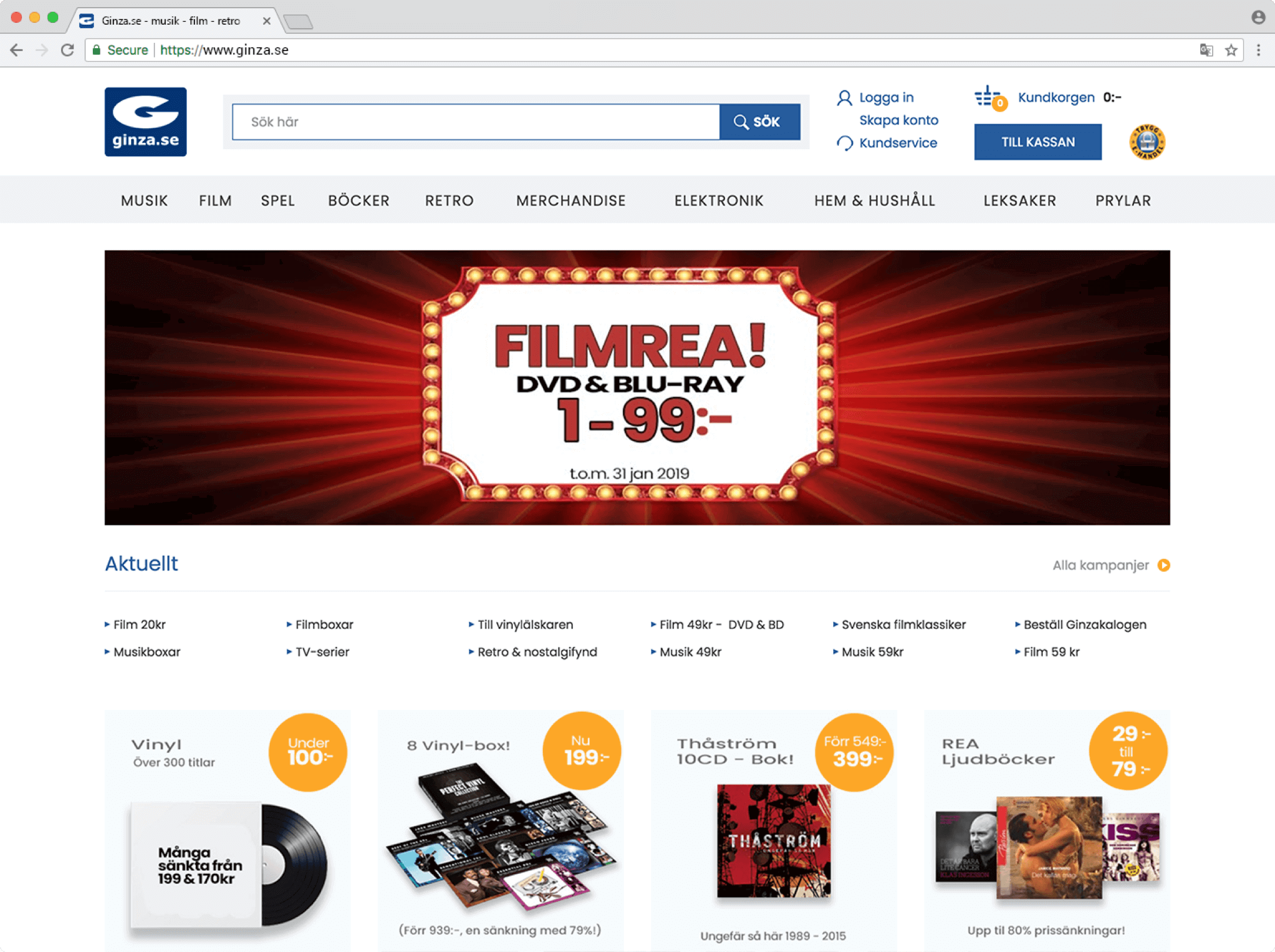Open the Film 20kr link

click(139, 624)
